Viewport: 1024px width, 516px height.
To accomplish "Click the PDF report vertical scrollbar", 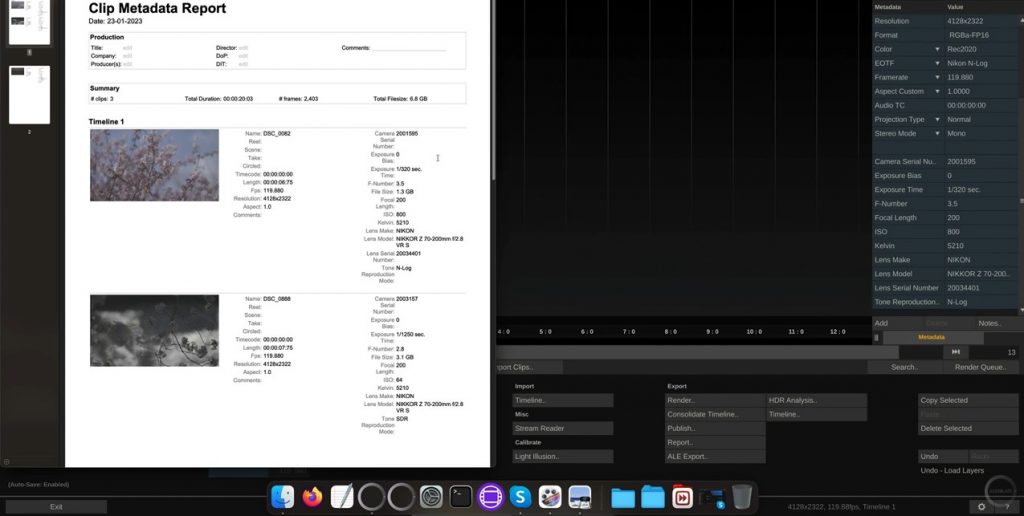I will click(x=493, y=91).
